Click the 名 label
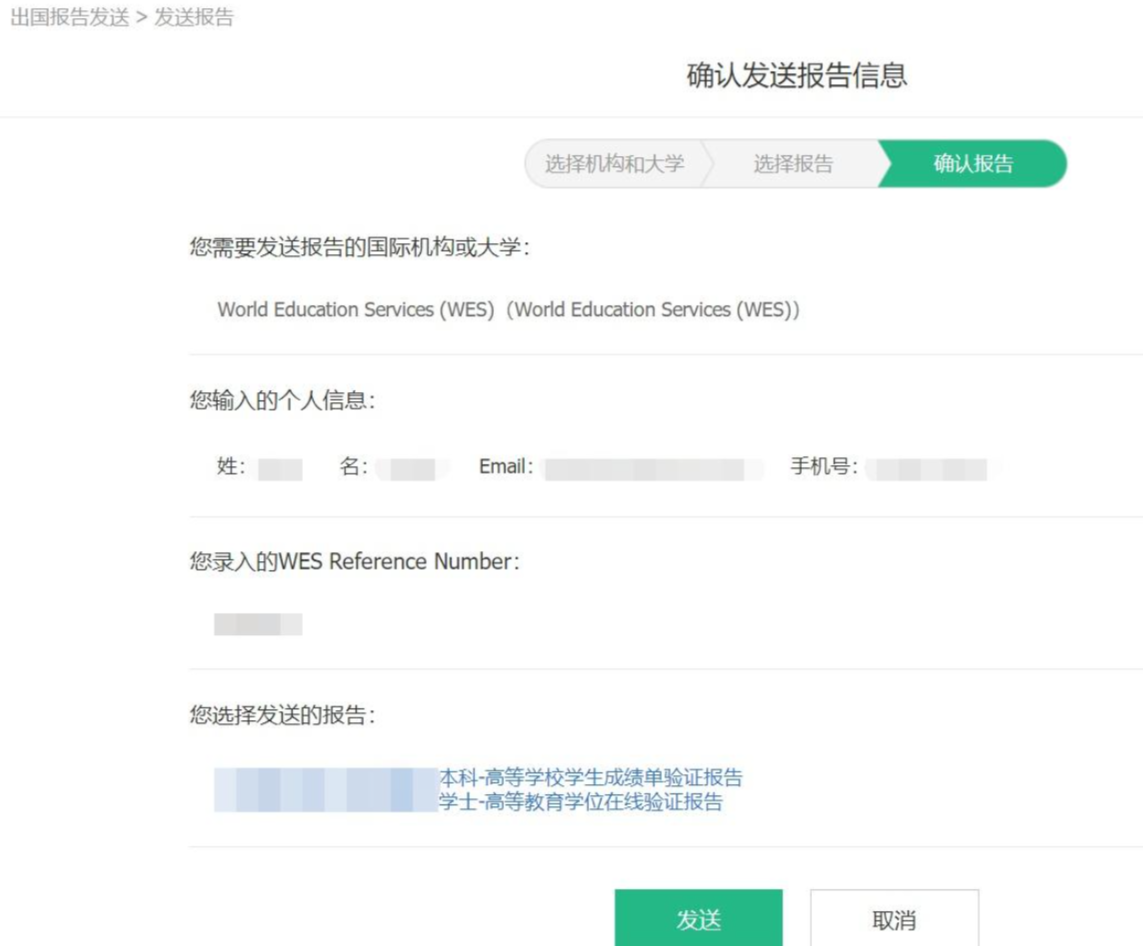The width and height of the screenshot is (1143, 946). point(354,466)
